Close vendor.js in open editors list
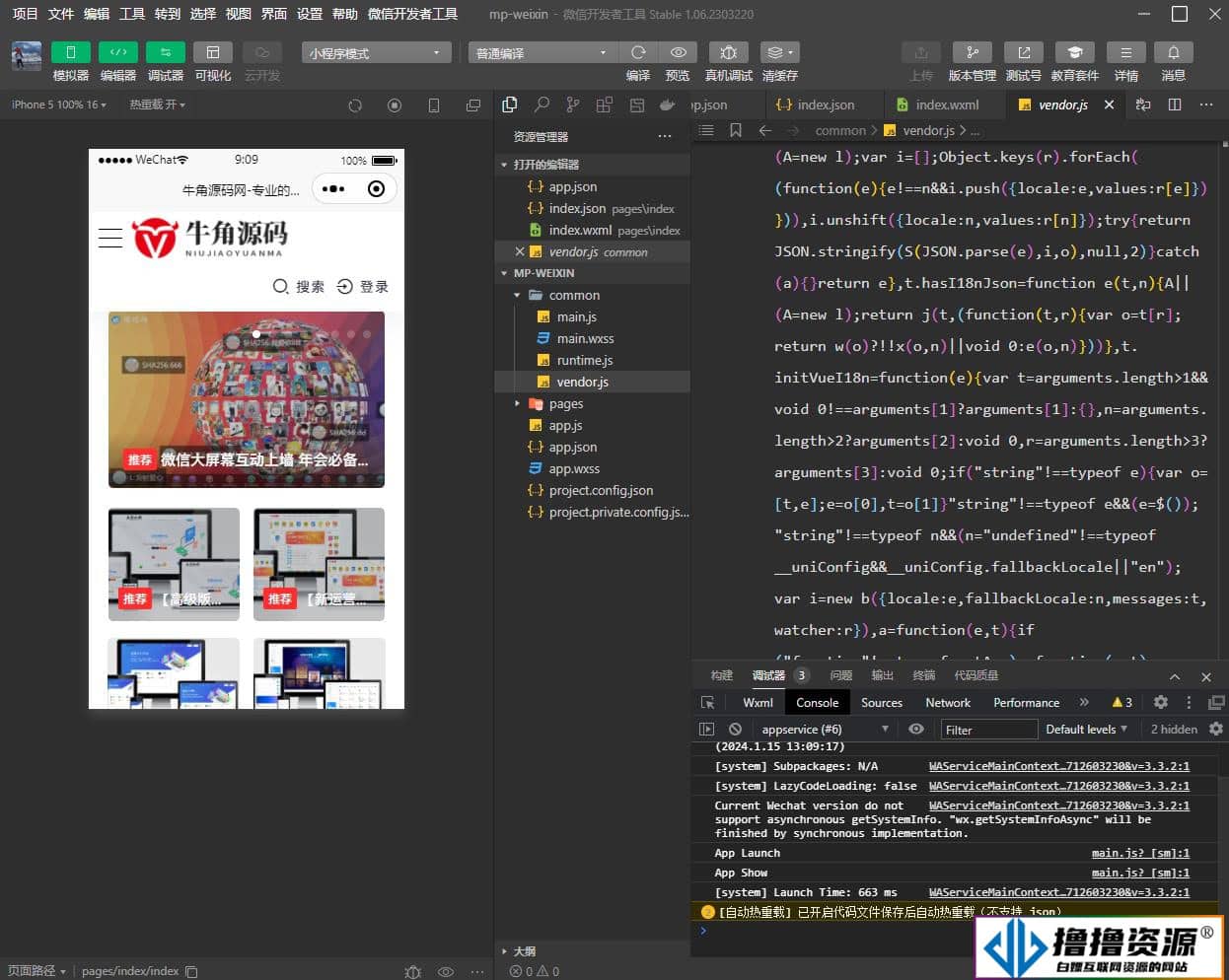Image resolution: width=1229 pixels, height=980 pixels. [520, 251]
